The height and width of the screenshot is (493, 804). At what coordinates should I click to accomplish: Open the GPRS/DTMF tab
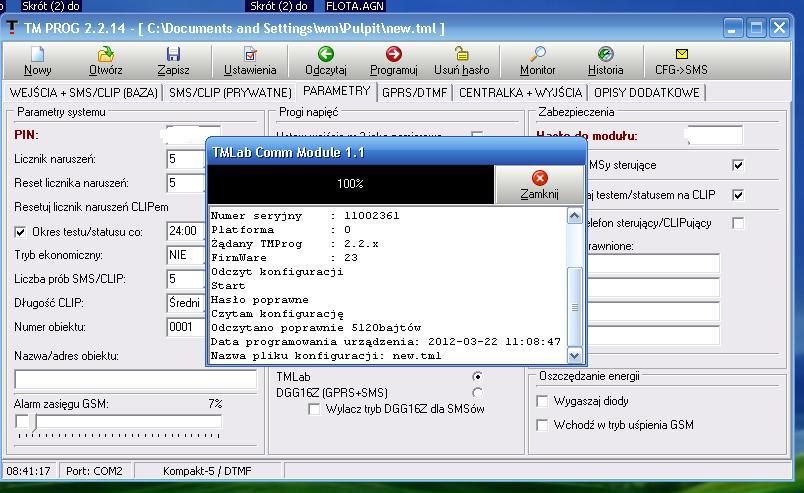click(x=414, y=92)
